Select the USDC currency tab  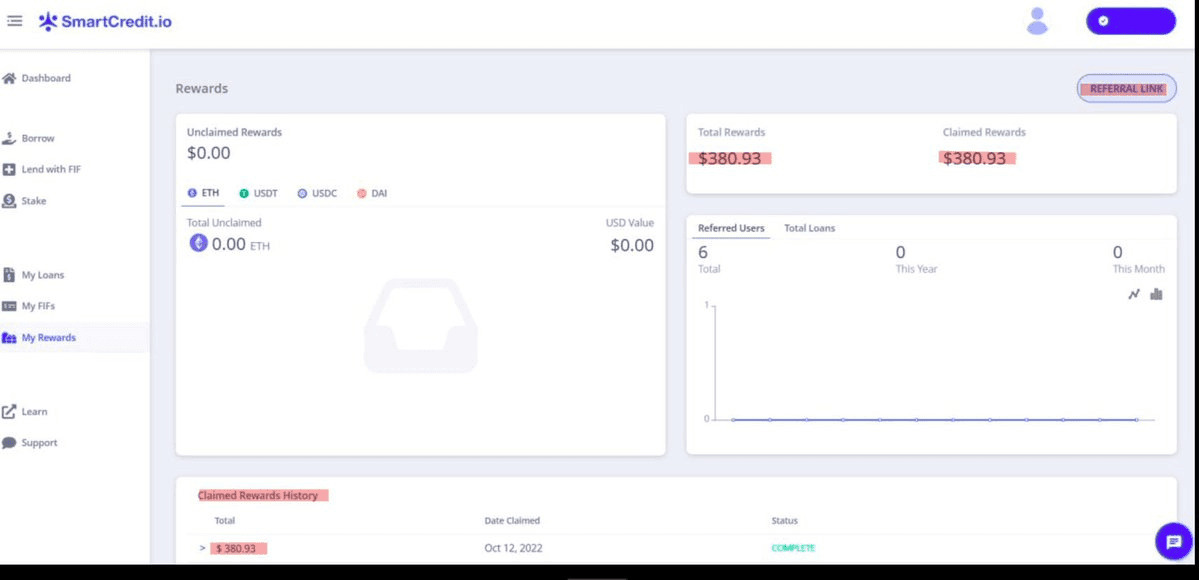point(317,194)
